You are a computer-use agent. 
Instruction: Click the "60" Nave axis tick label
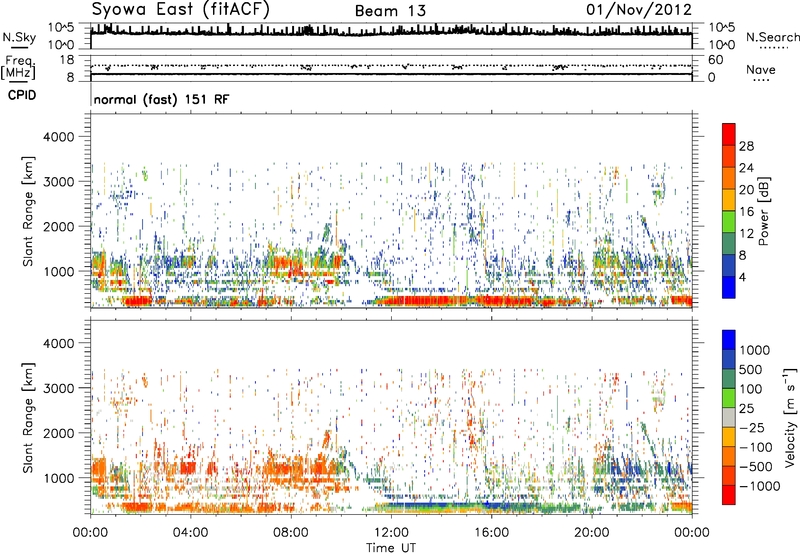(715, 60)
